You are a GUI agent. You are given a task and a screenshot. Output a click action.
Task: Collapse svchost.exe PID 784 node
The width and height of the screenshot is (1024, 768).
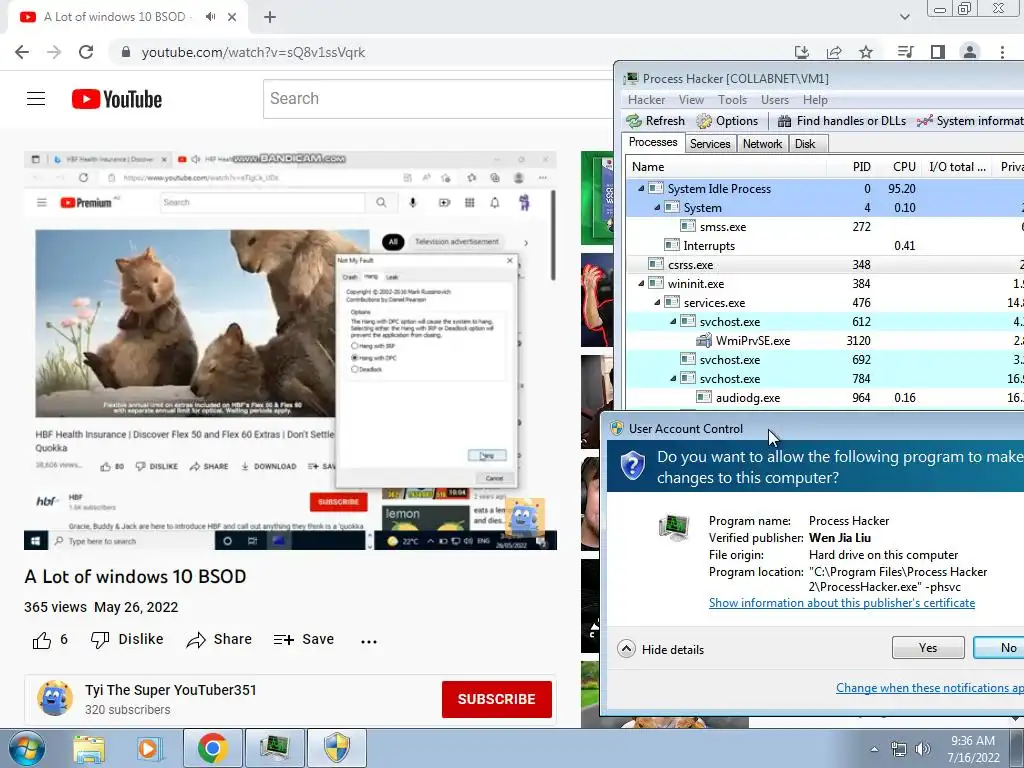[673, 379]
